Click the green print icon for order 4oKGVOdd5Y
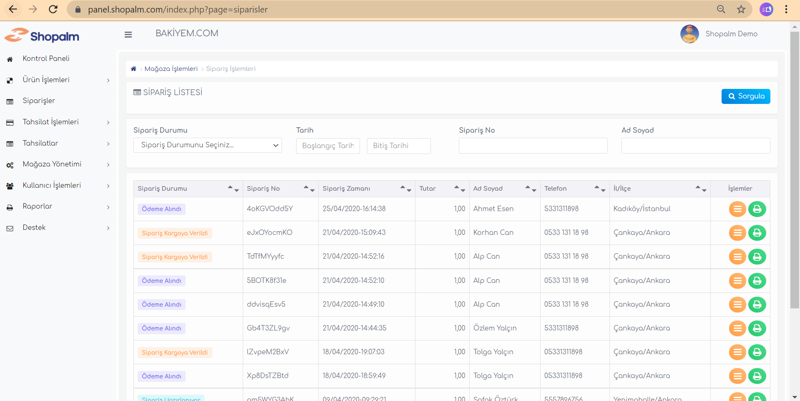Viewport: 800px width, 401px height. (757, 209)
